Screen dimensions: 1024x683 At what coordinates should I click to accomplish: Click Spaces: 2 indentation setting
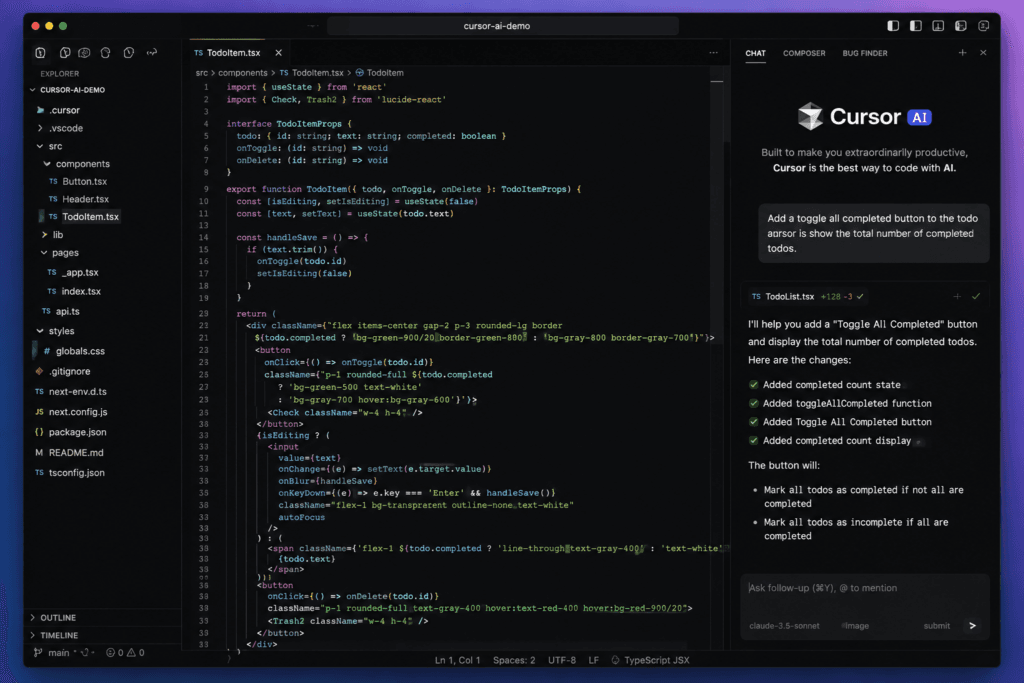(514, 660)
